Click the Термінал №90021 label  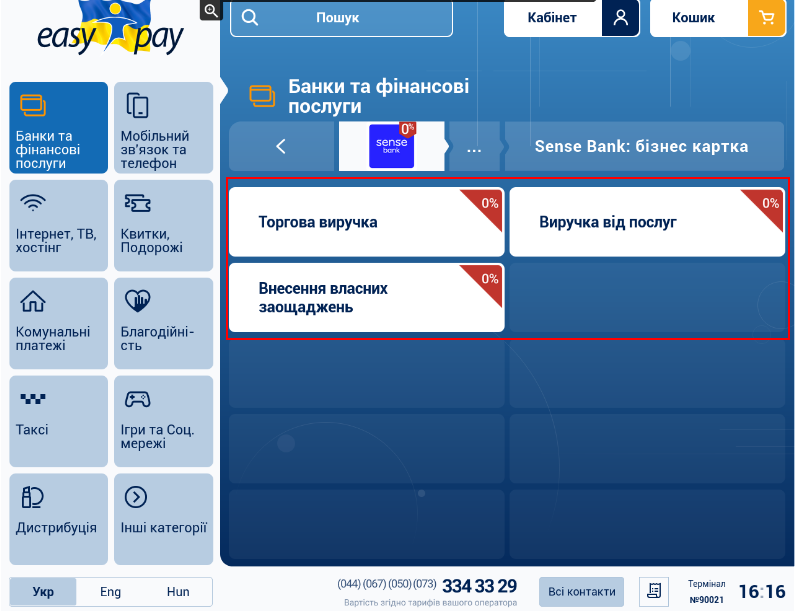[706, 592]
